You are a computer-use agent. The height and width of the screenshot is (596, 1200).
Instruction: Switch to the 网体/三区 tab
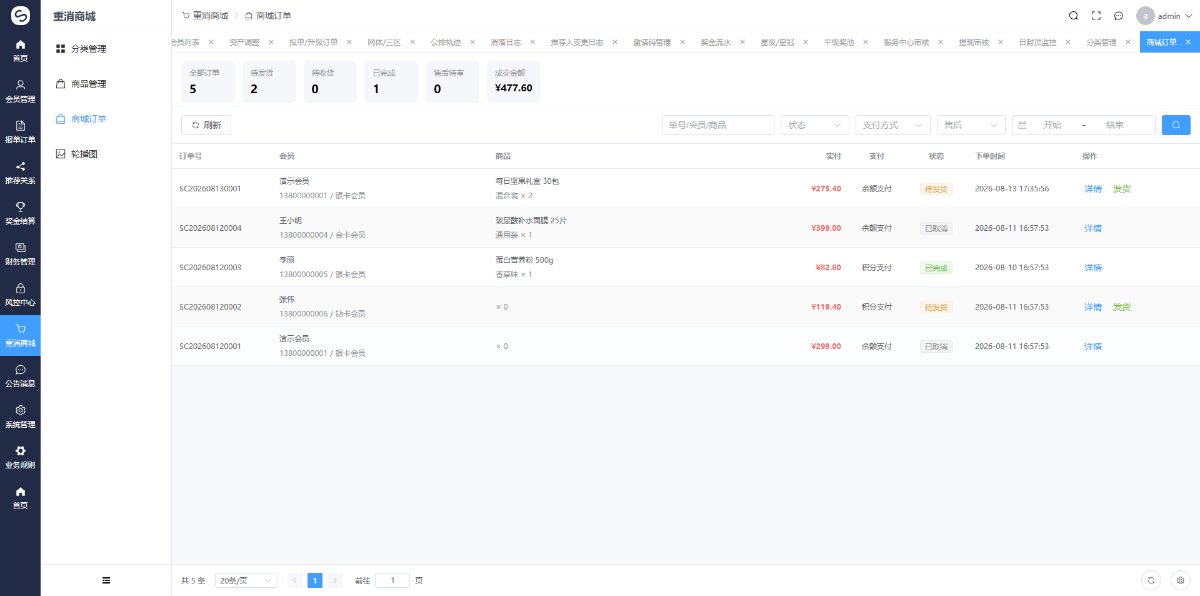[384, 42]
